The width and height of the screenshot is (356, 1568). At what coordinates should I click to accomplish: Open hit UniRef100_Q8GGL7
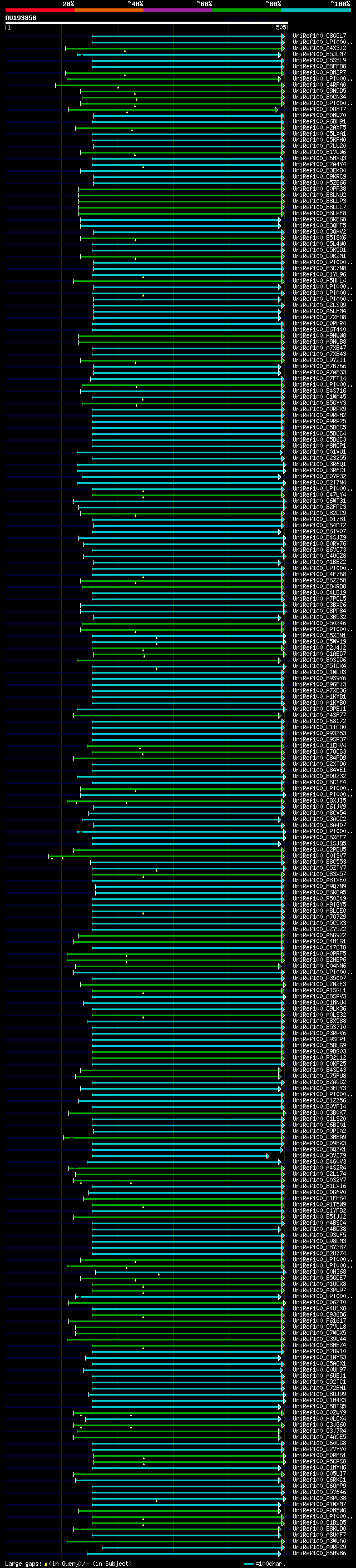pyautogui.click(x=319, y=36)
